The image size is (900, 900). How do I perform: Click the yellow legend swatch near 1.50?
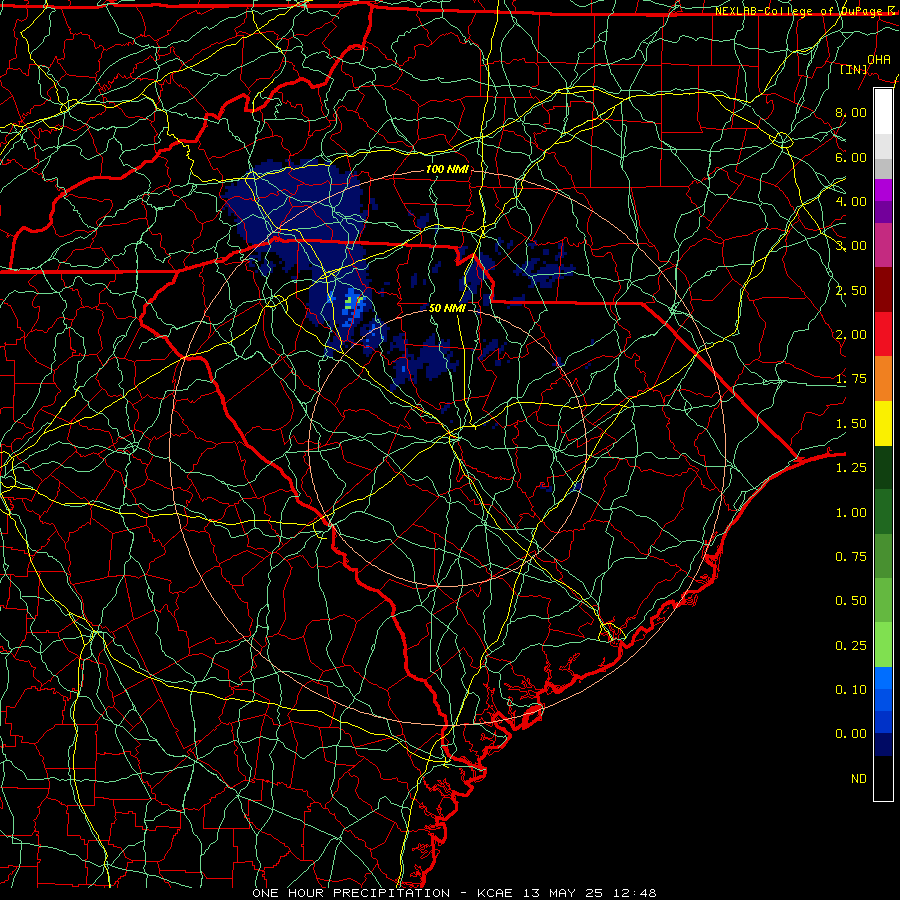tap(883, 423)
